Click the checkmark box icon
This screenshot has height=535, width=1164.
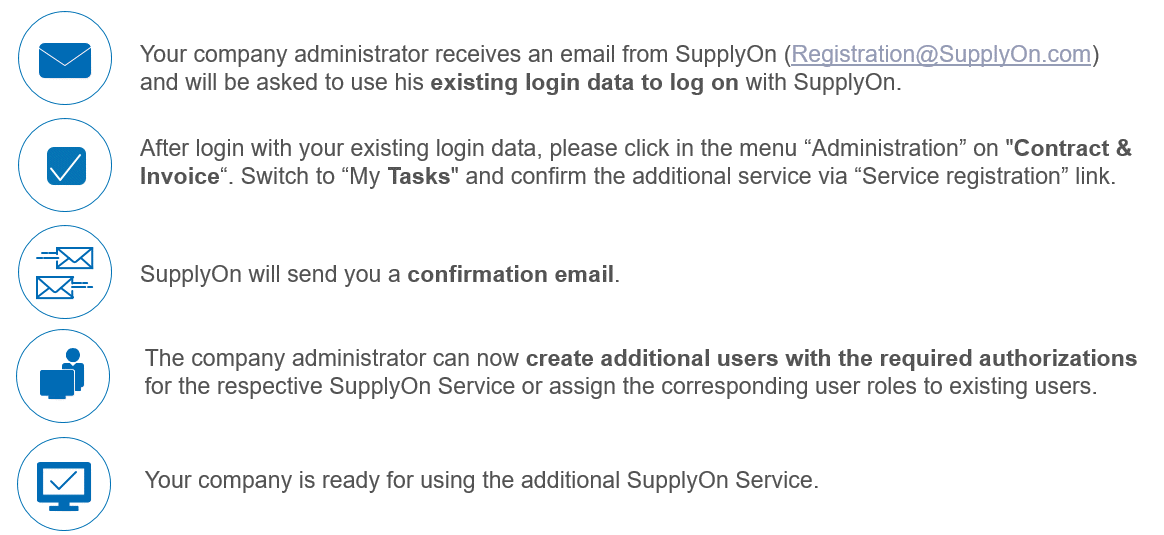pyautogui.click(x=65, y=165)
